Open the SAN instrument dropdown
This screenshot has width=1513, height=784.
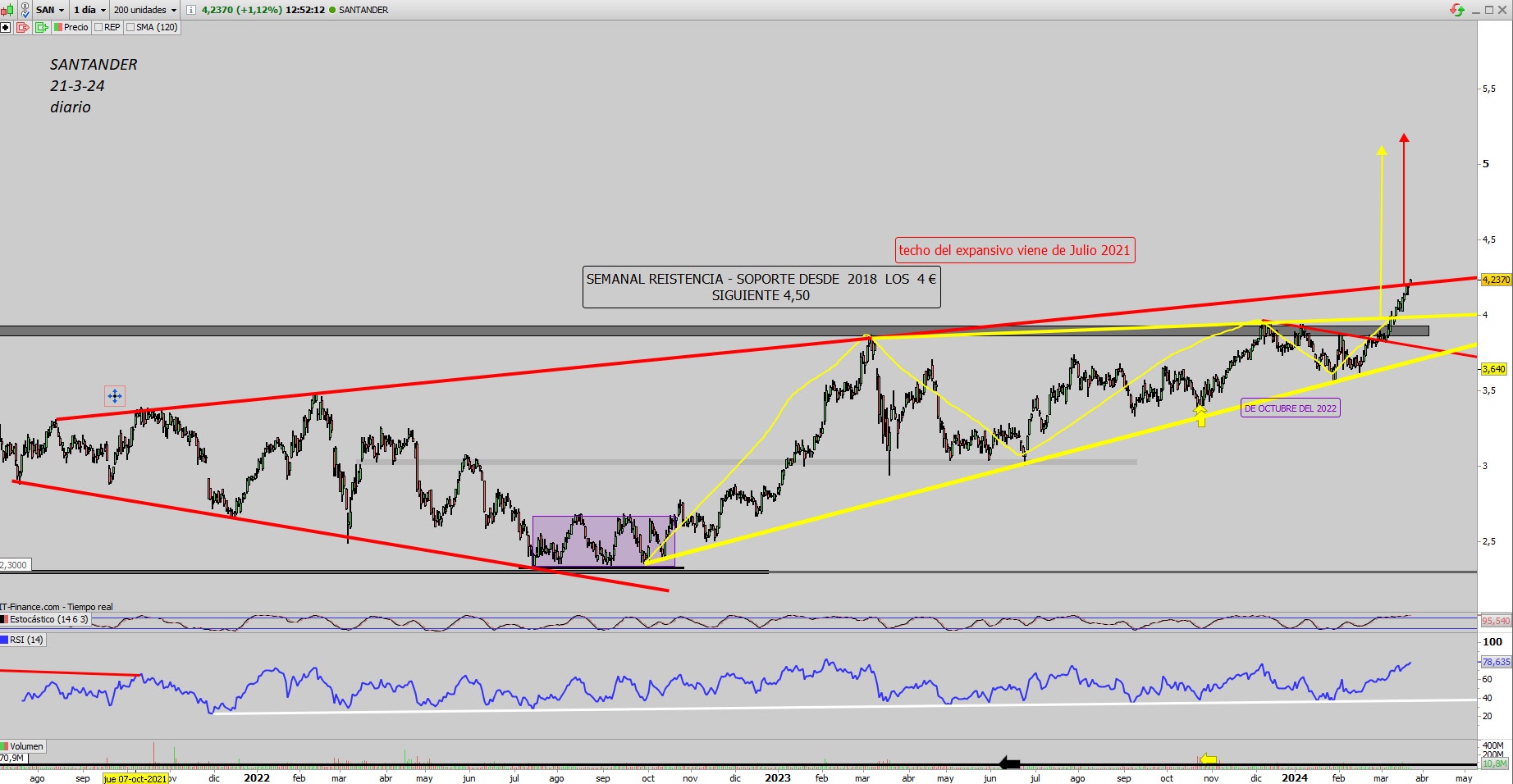50,10
